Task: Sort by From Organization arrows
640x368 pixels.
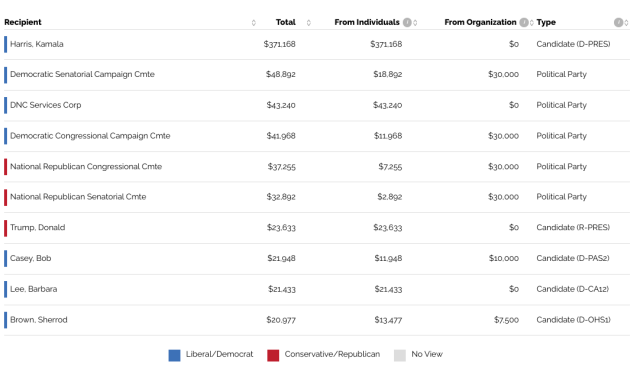Action: pyautogui.click(x=531, y=23)
